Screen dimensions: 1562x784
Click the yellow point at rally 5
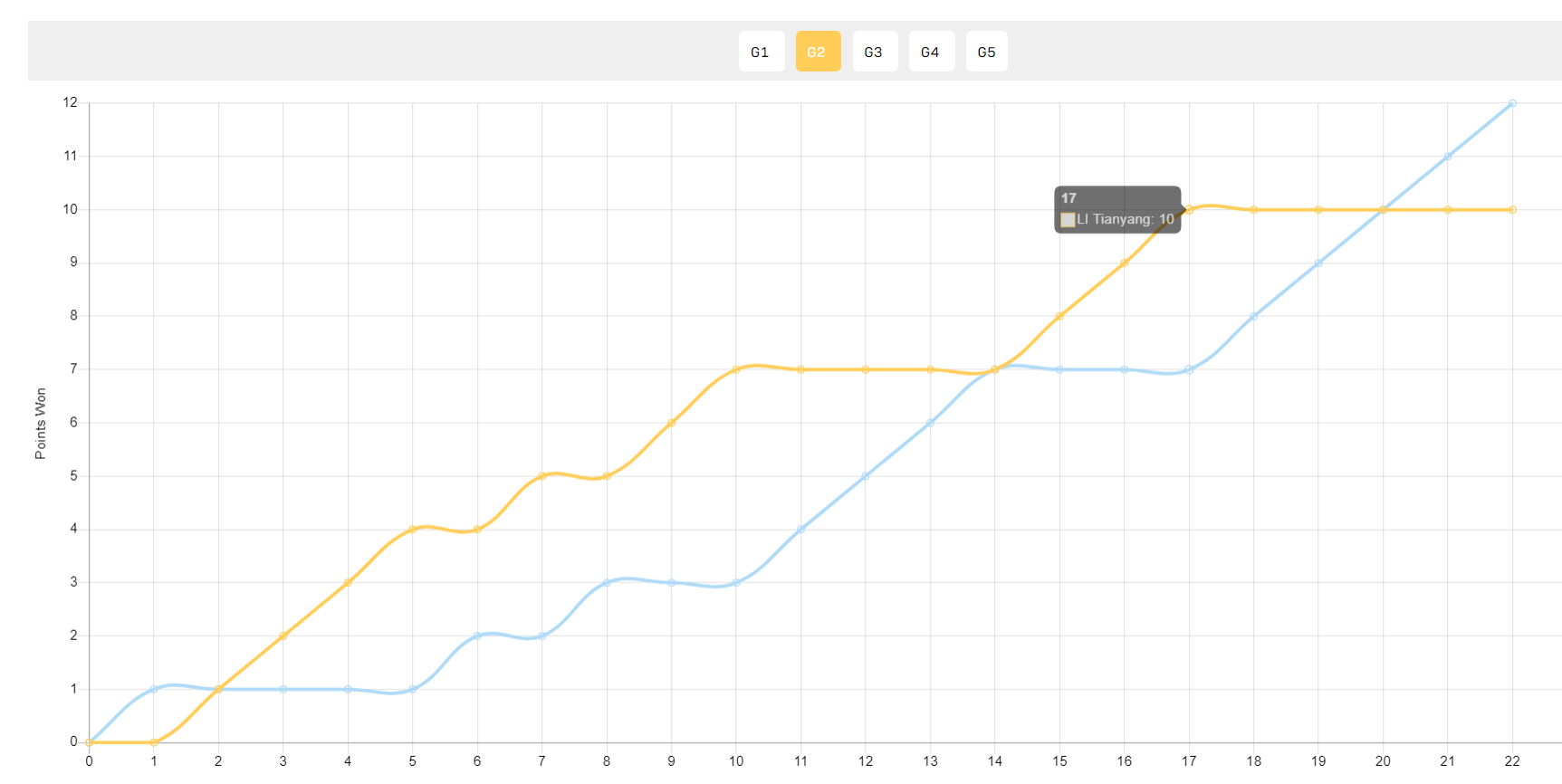point(413,530)
